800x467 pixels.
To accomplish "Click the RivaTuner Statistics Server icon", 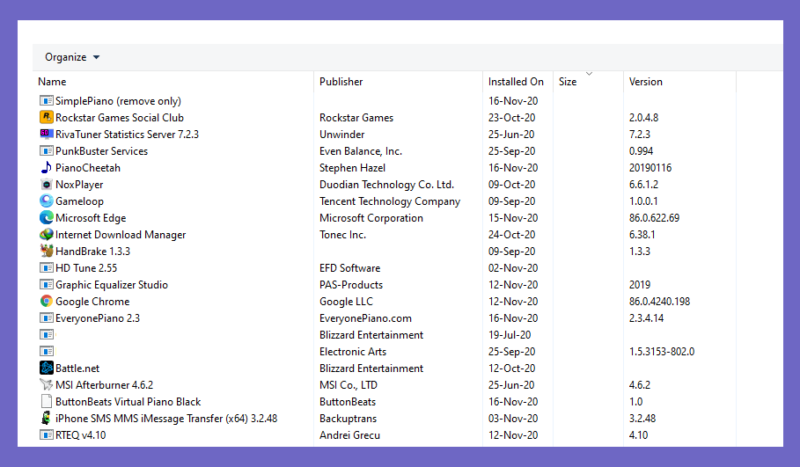I will [46, 134].
